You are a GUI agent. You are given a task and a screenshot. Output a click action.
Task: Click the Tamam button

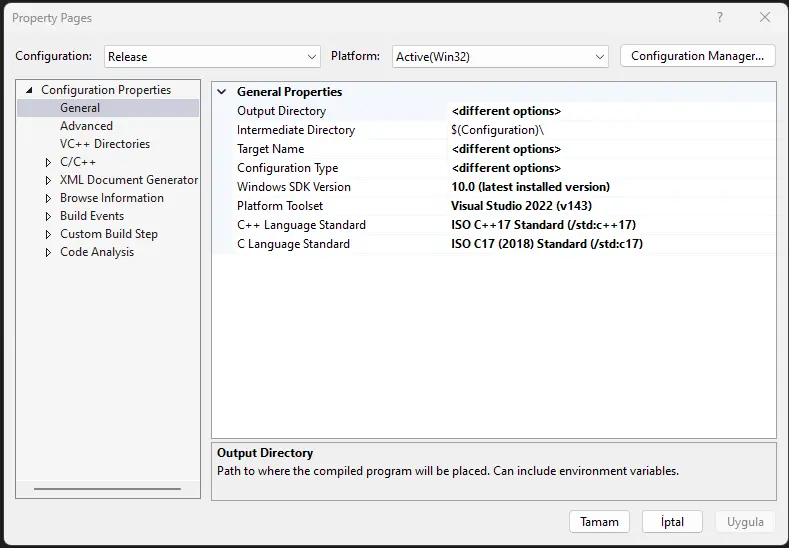[600, 522]
